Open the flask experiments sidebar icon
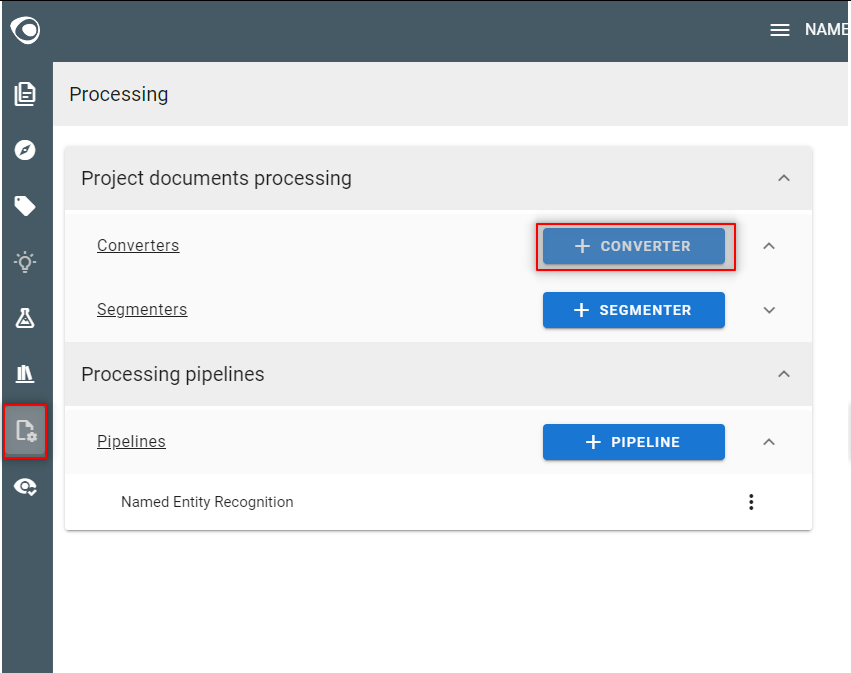The width and height of the screenshot is (851, 673). (25, 318)
